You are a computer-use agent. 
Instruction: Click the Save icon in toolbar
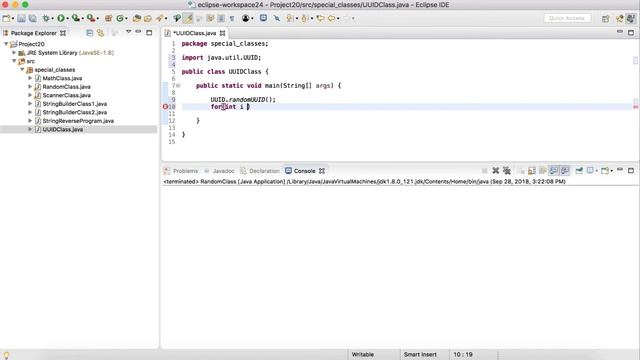point(21,18)
